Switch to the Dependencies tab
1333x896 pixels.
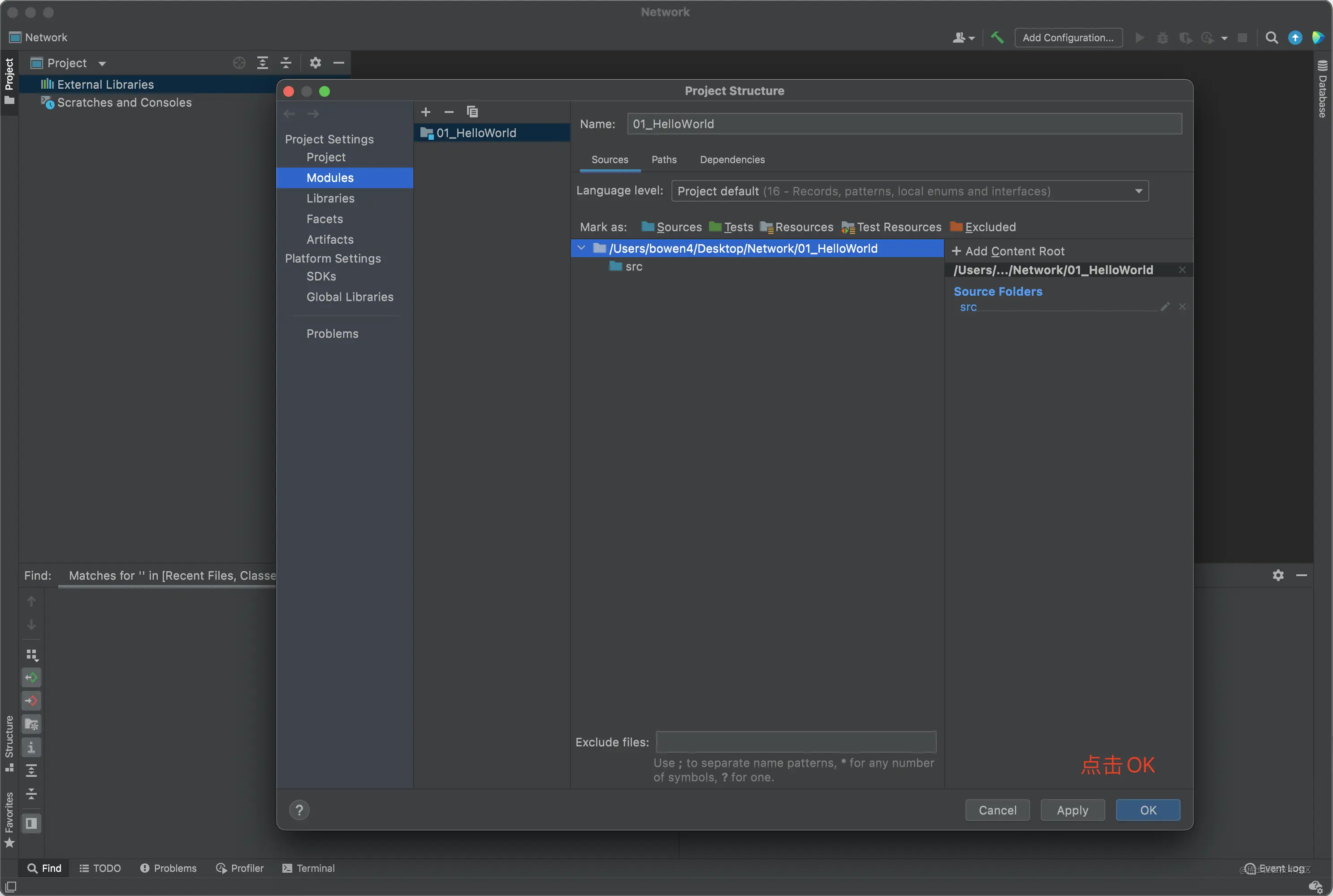732,160
